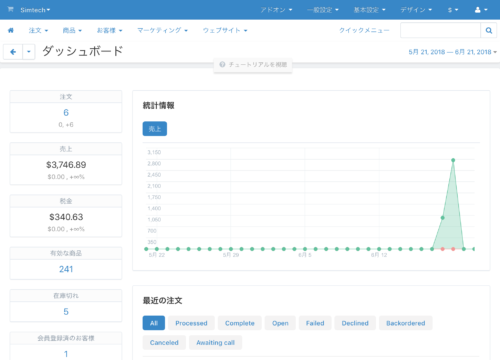Click the help icon in tutorial button
The width and height of the screenshot is (500, 360).
[x=222, y=64]
